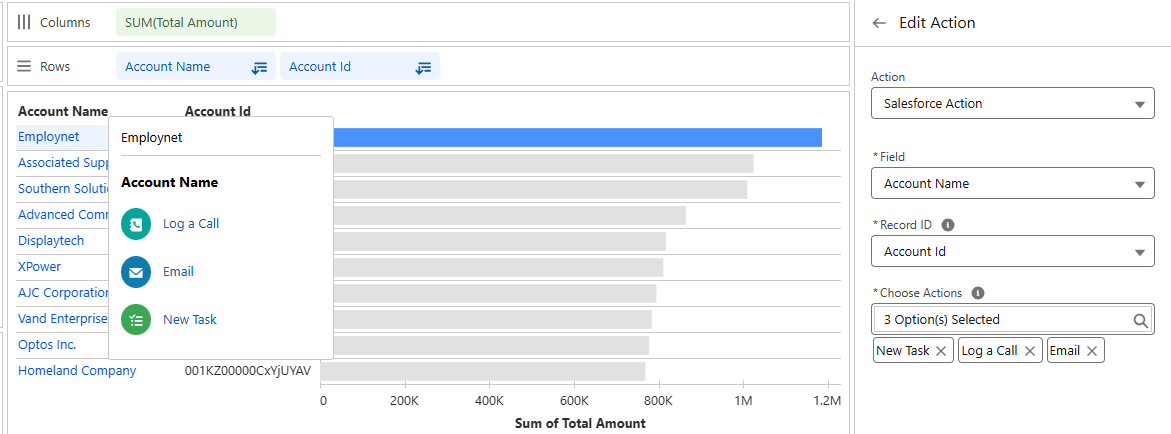Click the Displaytech account link
The height and width of the screenshot is (434, 1171).
coord(51,241)
